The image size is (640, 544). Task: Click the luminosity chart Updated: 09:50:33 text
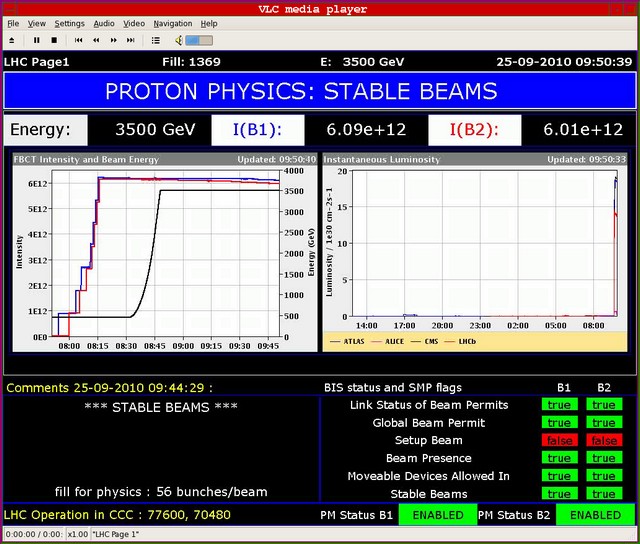pyautogui.click(x=587, y=159)
